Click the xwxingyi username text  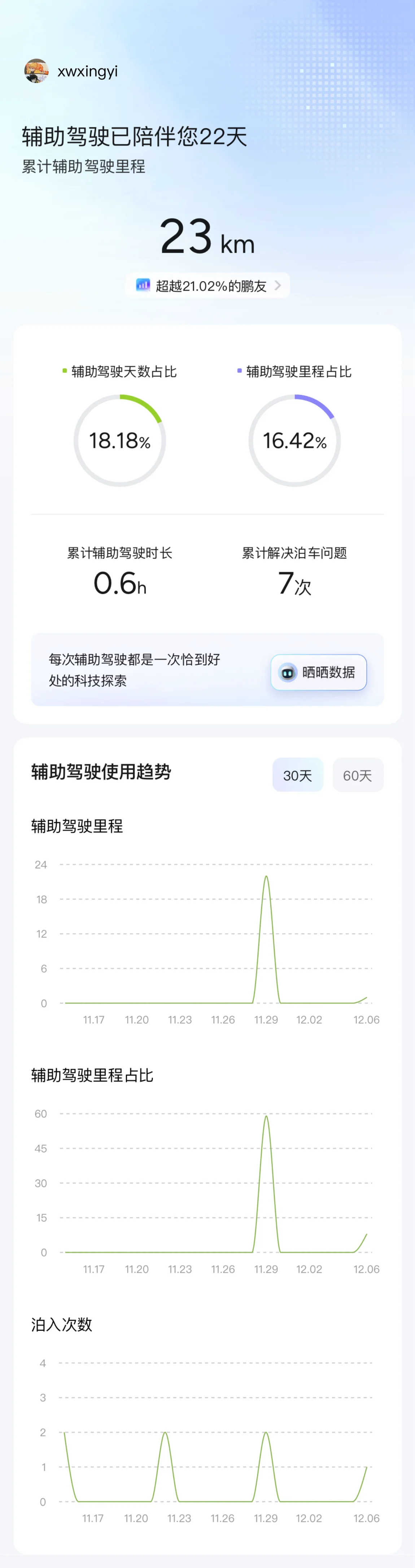[x=88, y=71]
